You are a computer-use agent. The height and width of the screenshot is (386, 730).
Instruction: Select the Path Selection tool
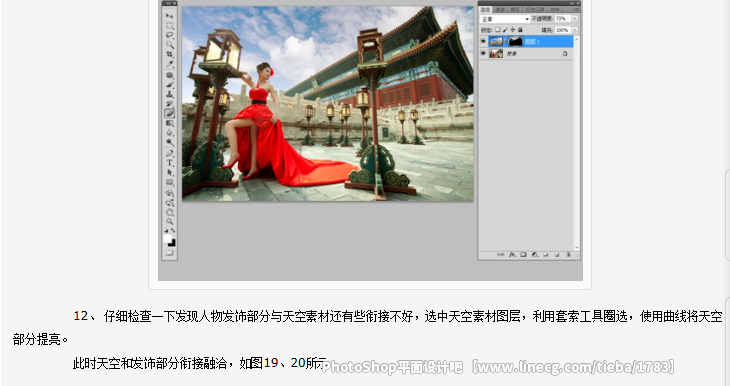coord(169,172)
